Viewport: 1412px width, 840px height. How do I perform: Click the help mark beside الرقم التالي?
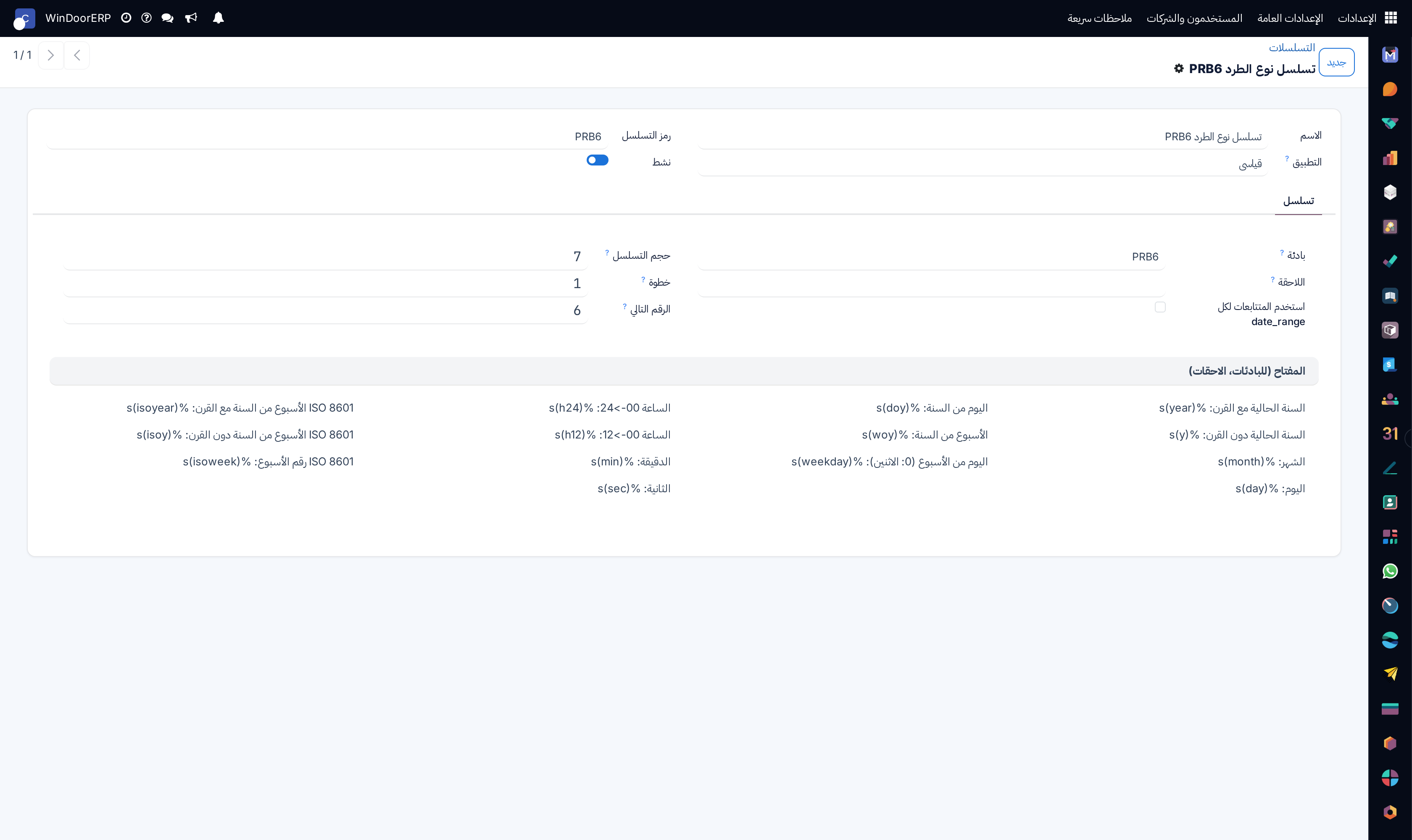[x=625, y=306]
